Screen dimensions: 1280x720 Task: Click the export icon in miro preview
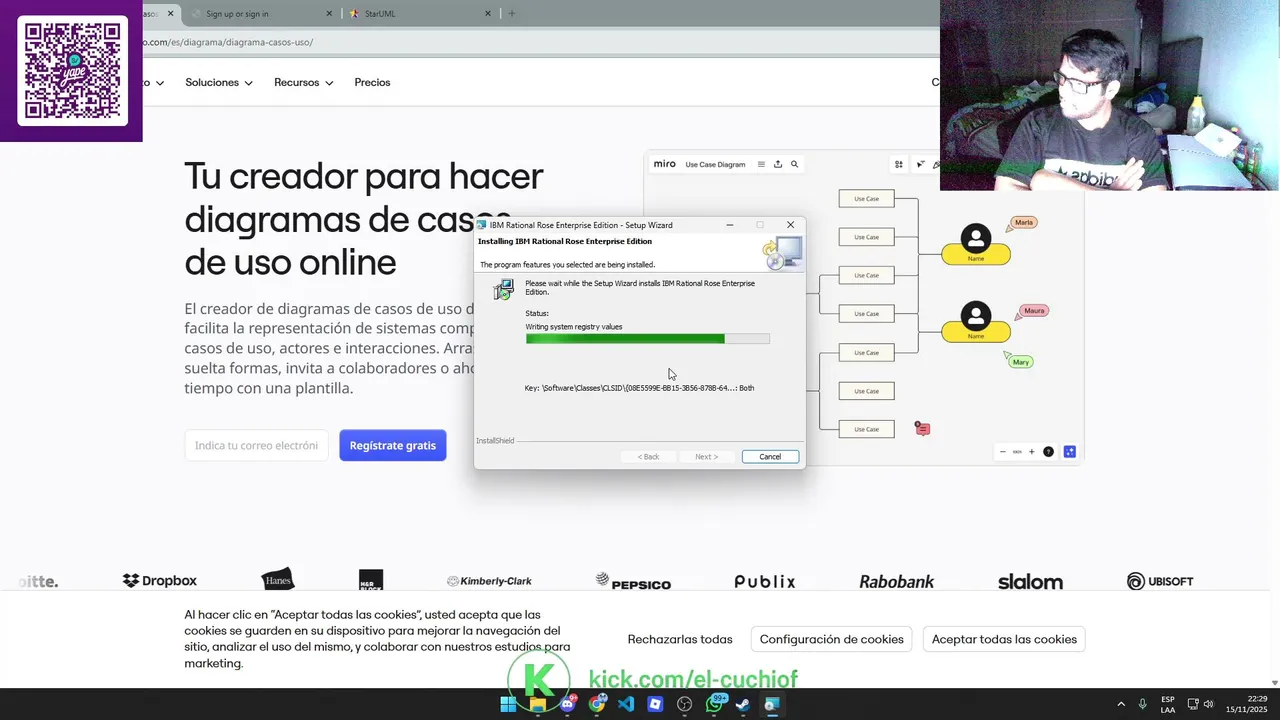tap(778, 164)
